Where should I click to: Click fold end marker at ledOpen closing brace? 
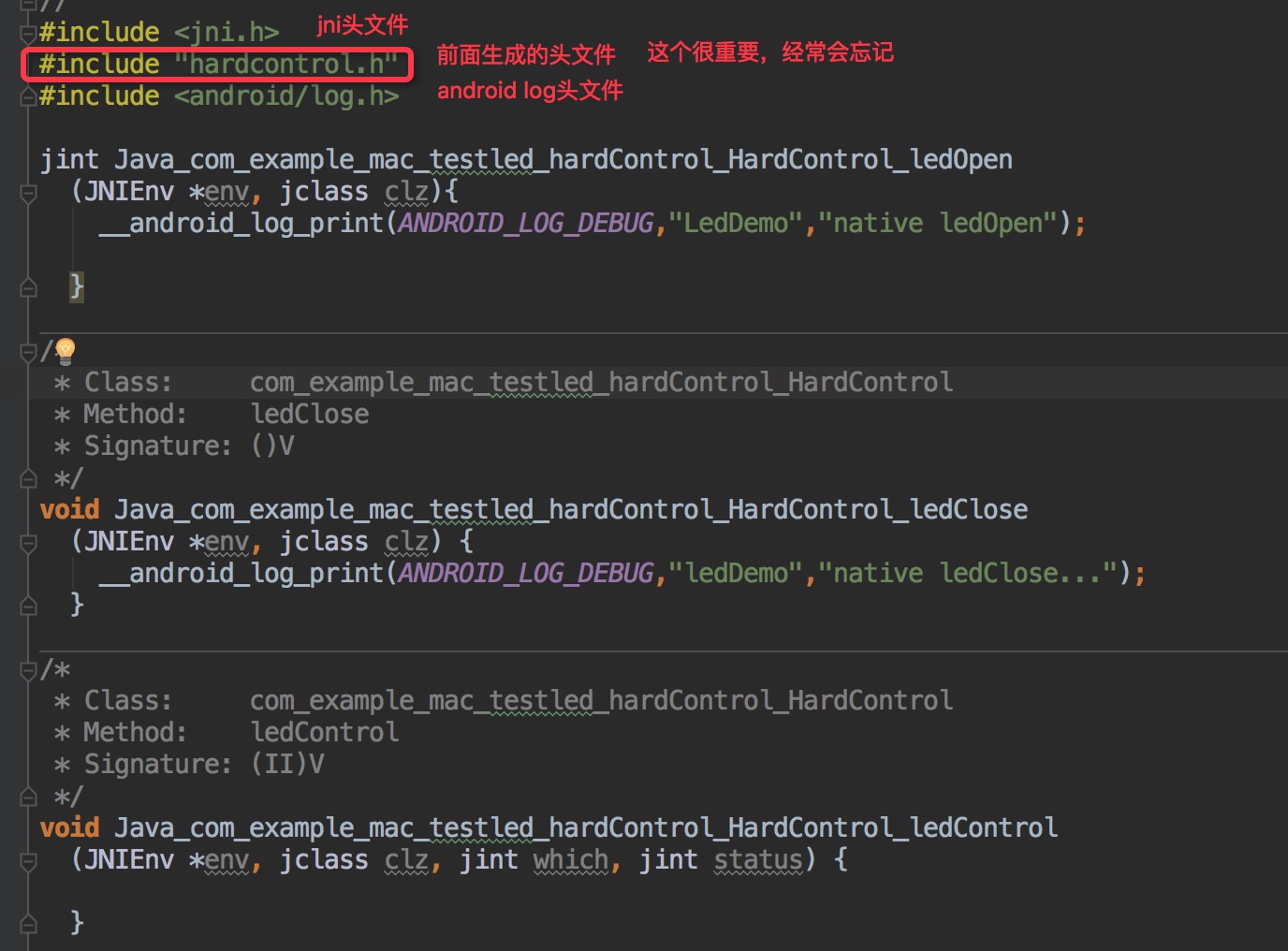click(28, 287)
